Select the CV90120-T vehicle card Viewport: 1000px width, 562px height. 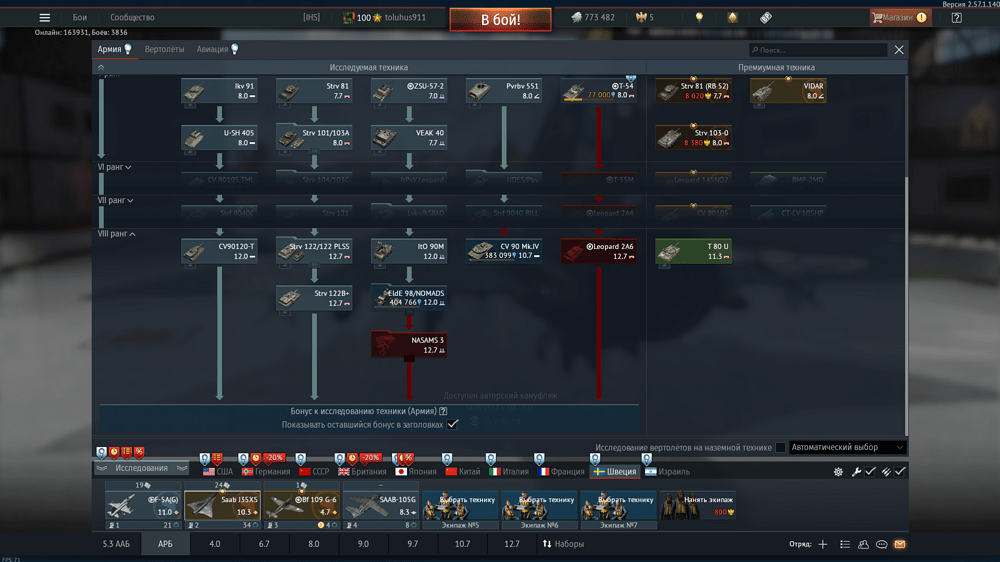(219, 251)
